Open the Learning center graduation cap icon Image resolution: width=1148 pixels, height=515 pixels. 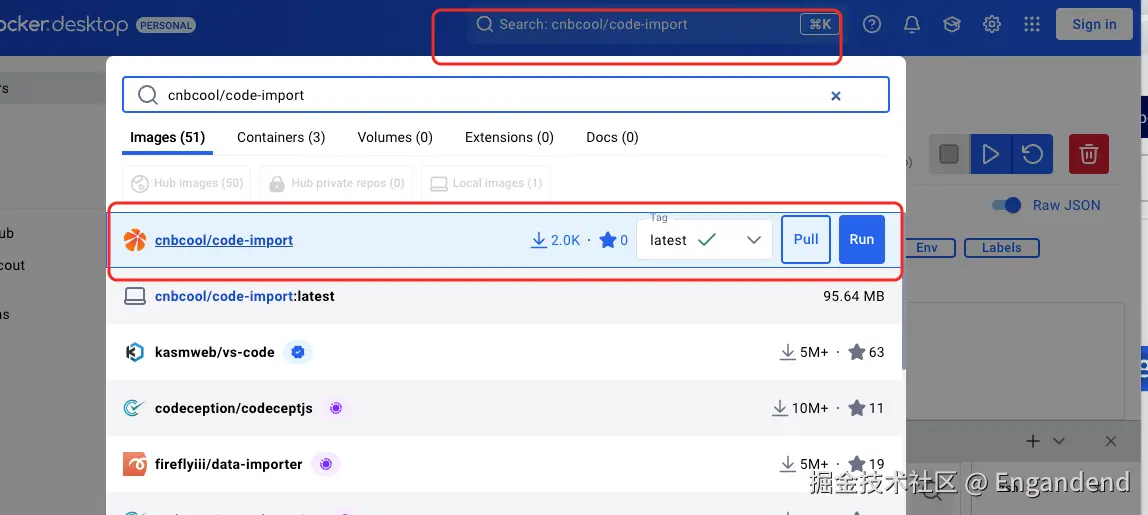(x=952, y=24)
